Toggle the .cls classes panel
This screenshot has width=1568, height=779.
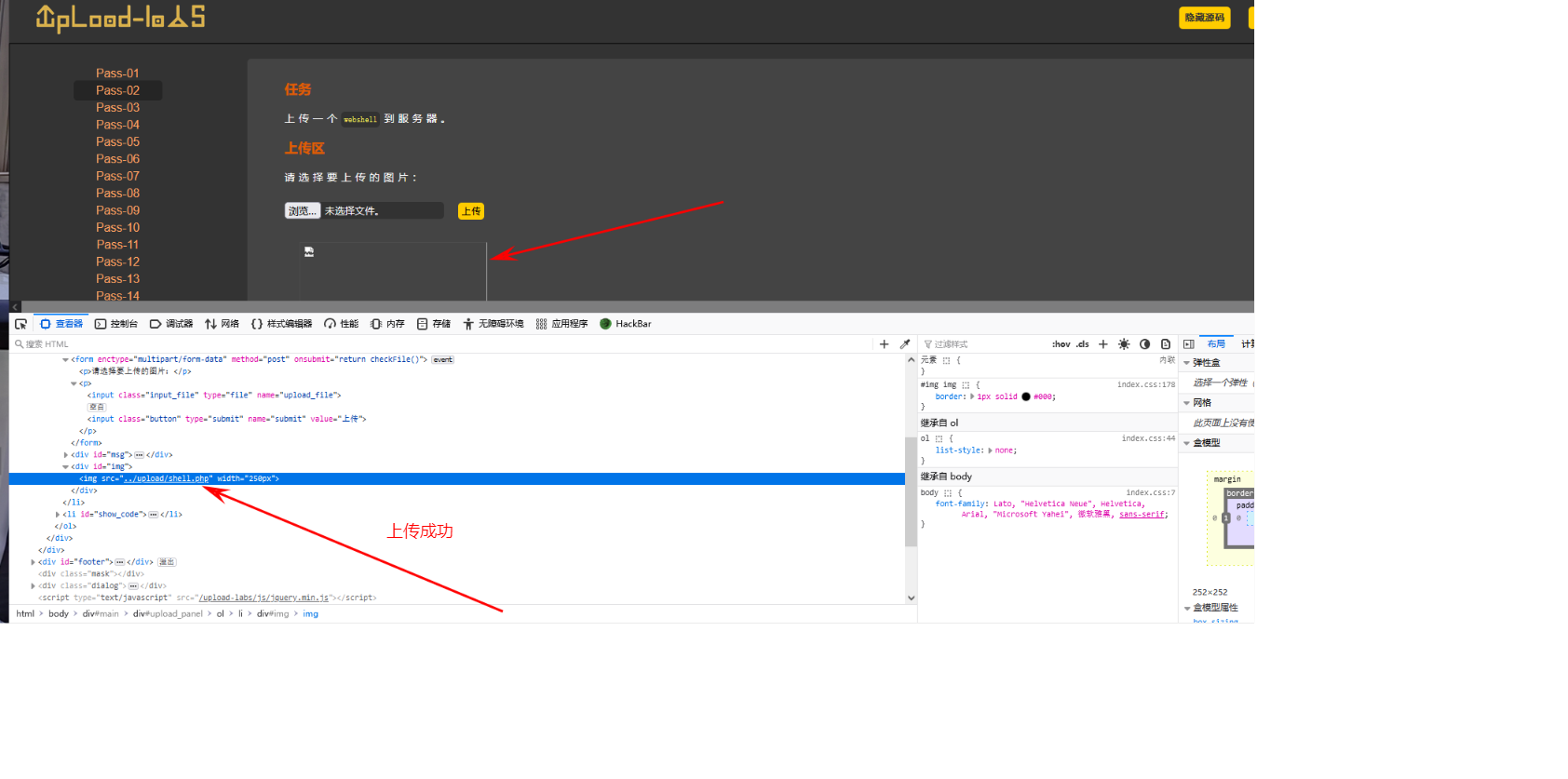coord(1083,344)
